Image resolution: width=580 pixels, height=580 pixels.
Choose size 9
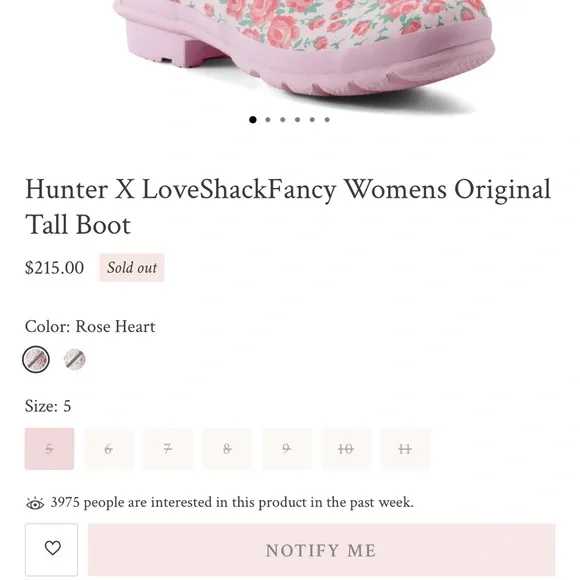coord(287,449)
